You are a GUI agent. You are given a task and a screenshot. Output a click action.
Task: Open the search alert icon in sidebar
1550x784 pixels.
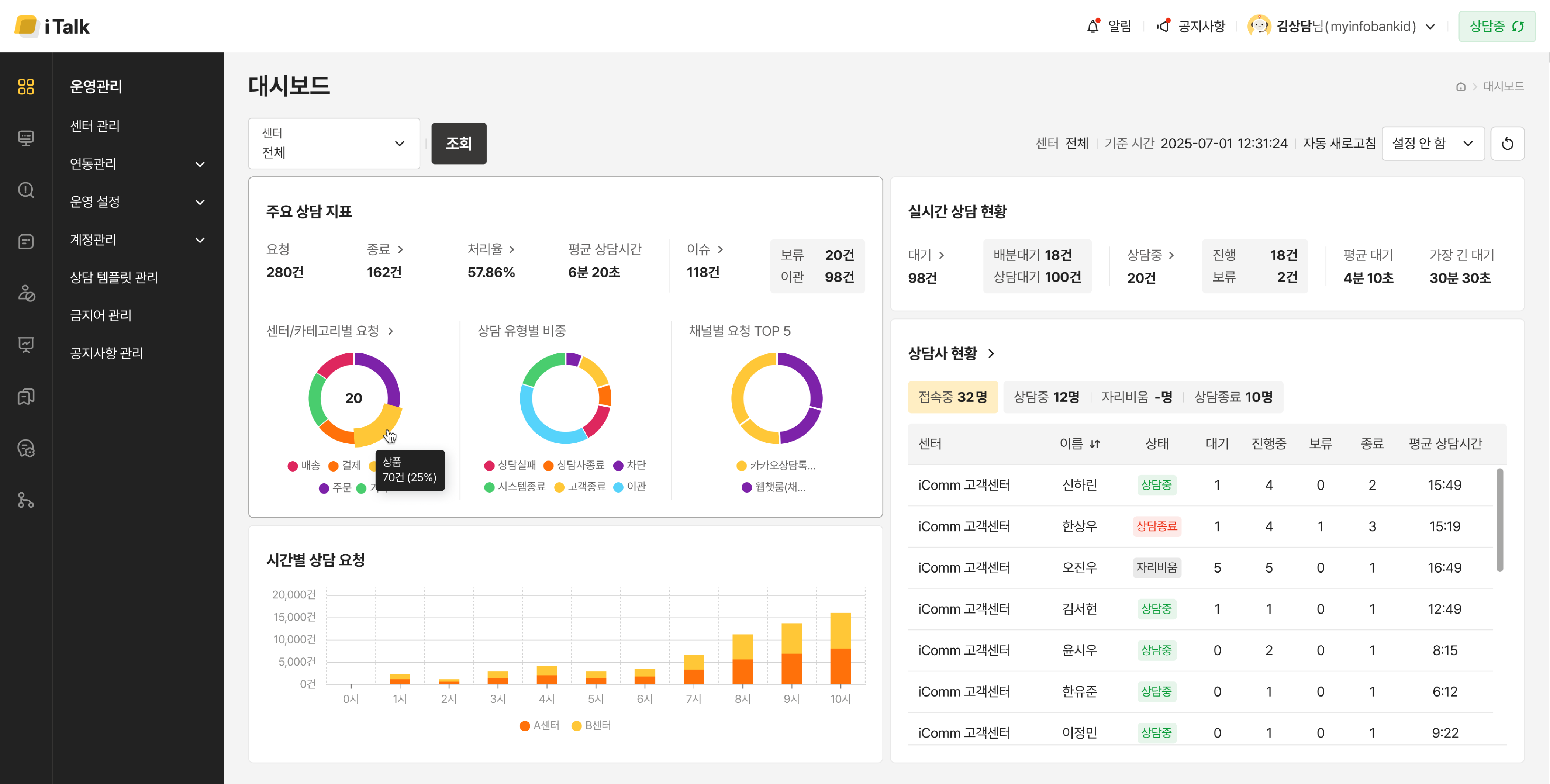26,190
